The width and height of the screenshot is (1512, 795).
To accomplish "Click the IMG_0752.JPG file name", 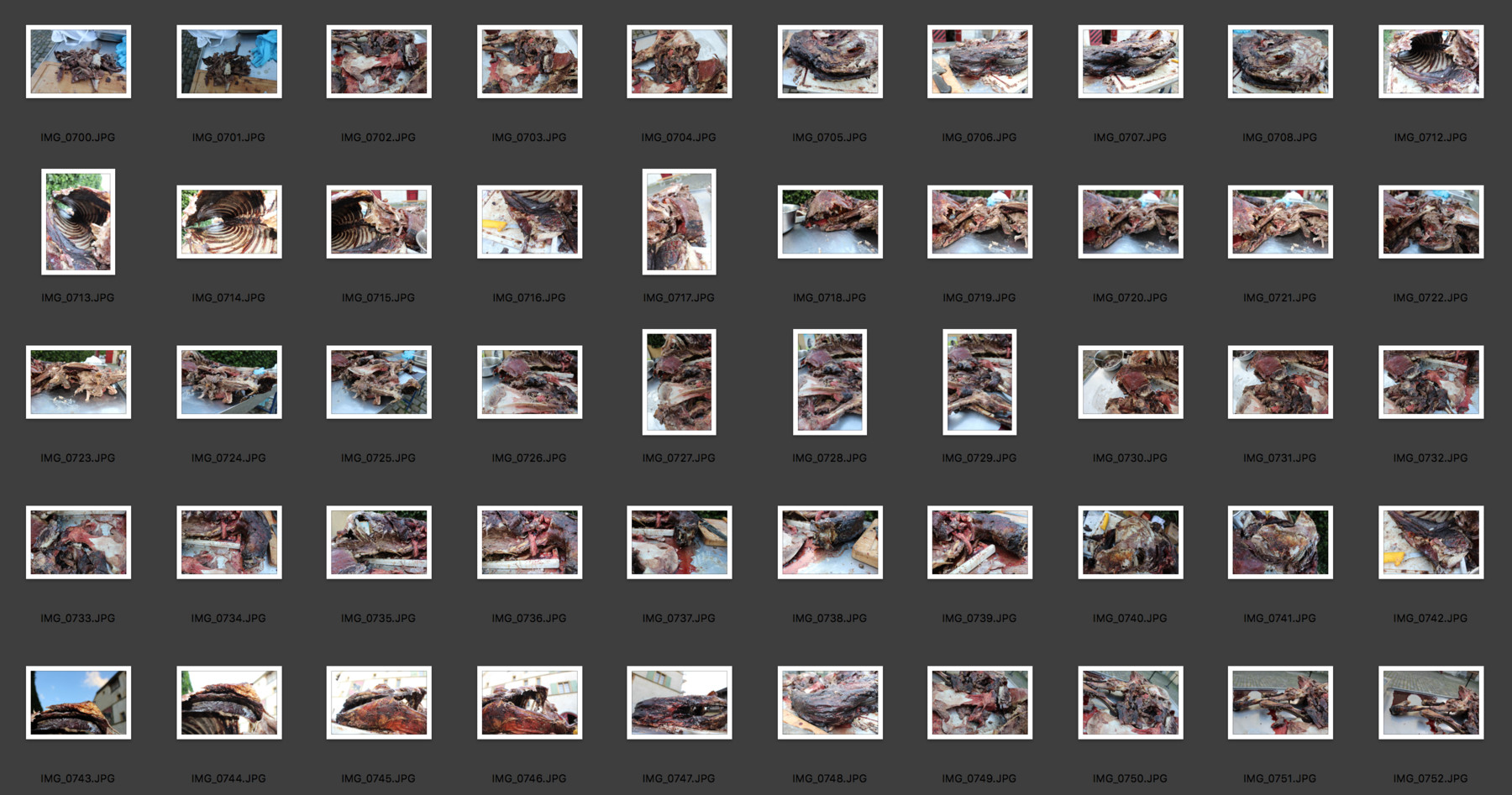I will (x=1431, y=778).
